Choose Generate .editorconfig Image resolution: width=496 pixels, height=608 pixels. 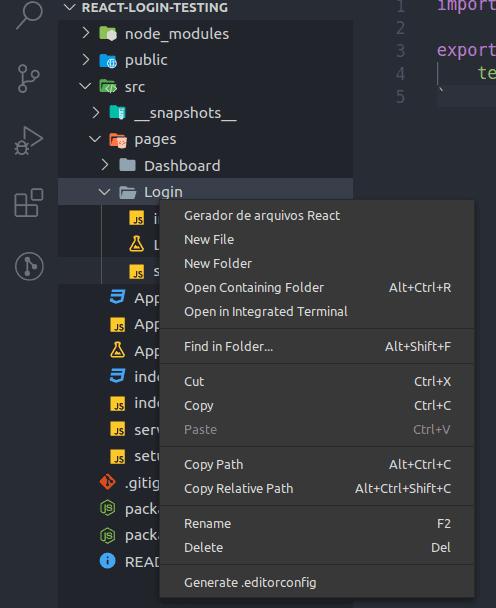[x=316, y=582]
